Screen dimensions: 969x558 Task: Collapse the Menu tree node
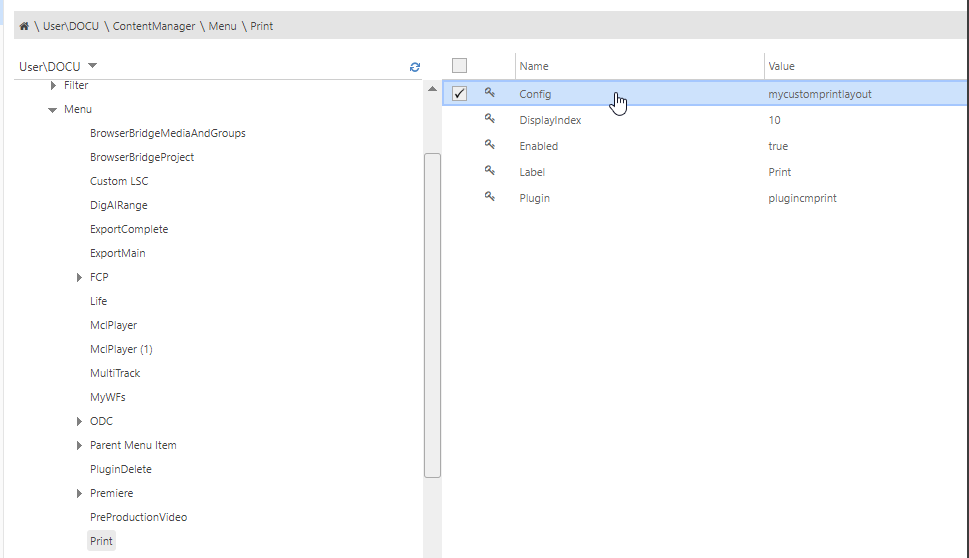[53, 109]
